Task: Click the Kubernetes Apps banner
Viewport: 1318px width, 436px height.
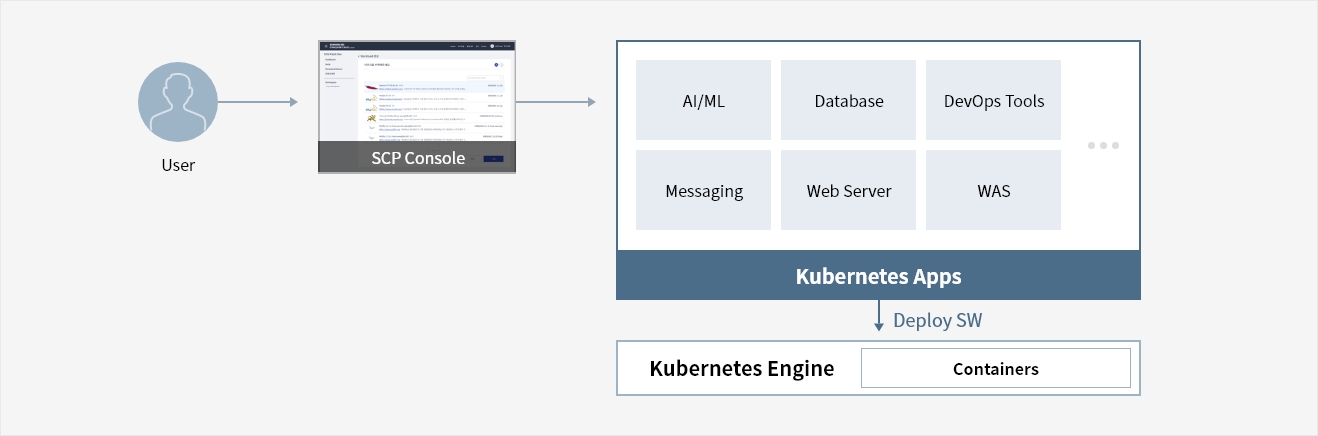Action: coord(878,275)
